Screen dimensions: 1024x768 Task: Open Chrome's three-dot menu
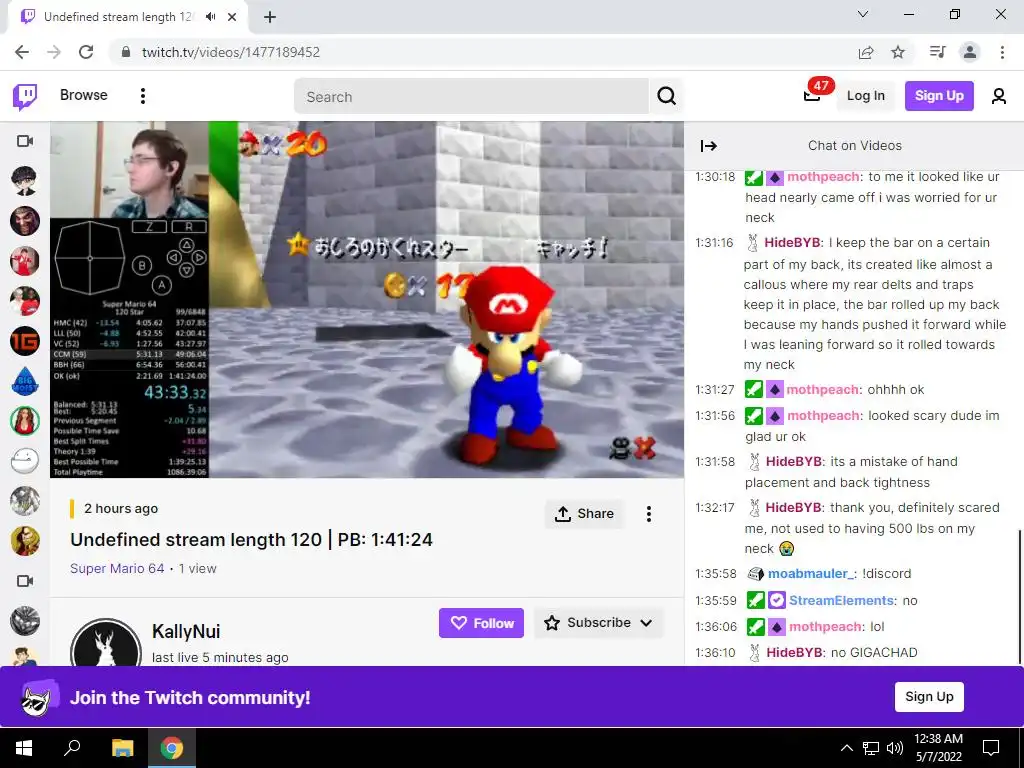coord(1002,52)
